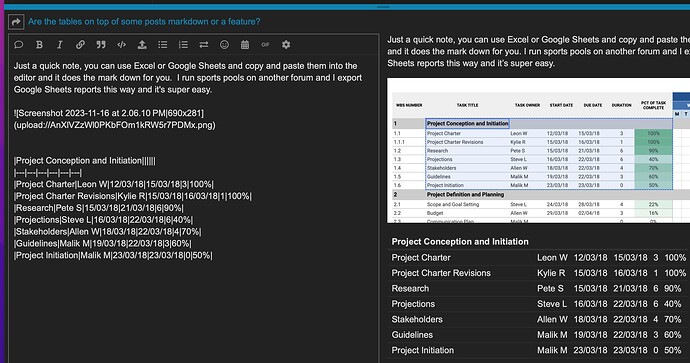Screen dimensions: 690x363
Task: Click the 'Stakeholders' cell in the preview table
Action: pyautogui.click(x=417, y=319)
